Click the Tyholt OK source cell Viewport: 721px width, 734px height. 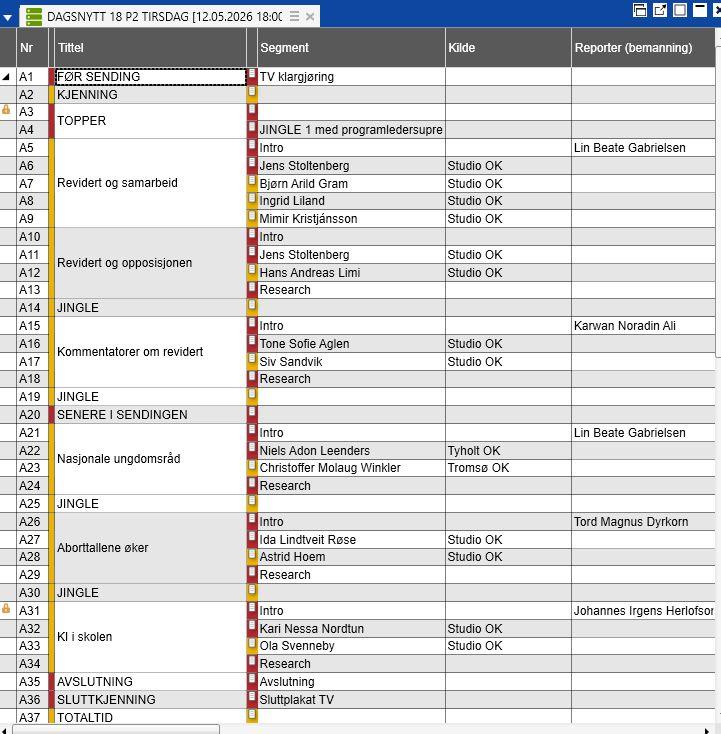pos(508,451)
